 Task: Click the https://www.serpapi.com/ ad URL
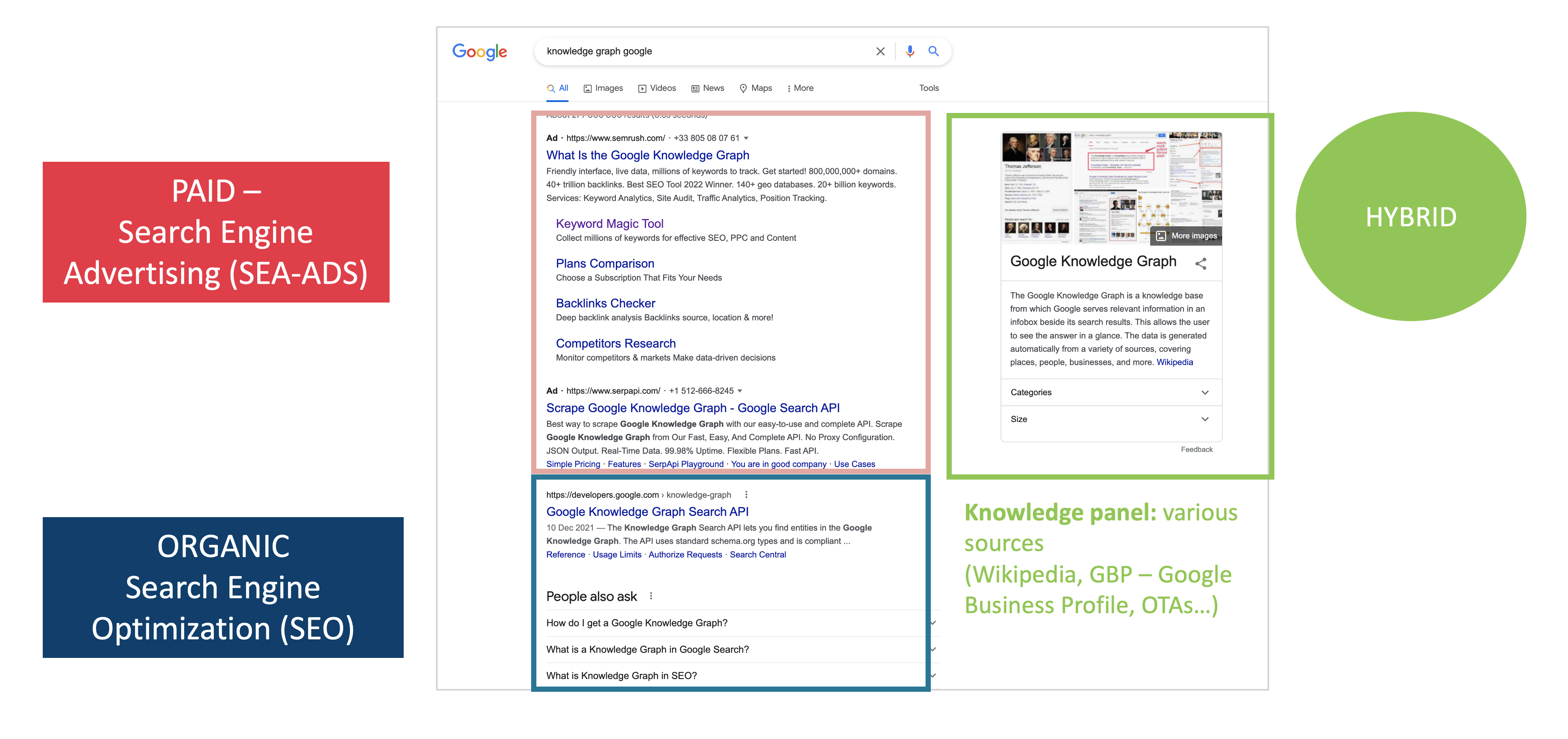pyautogui.click(x=613, y=391)
